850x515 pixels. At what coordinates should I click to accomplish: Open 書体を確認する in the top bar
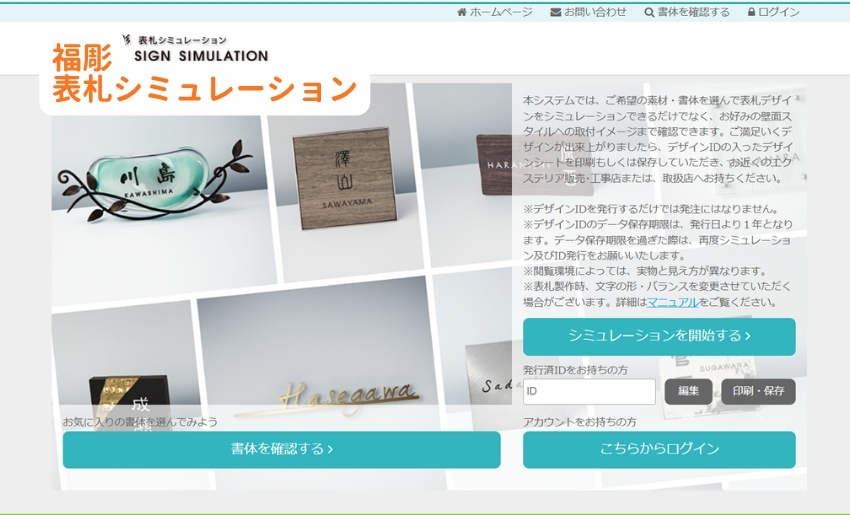693,12
